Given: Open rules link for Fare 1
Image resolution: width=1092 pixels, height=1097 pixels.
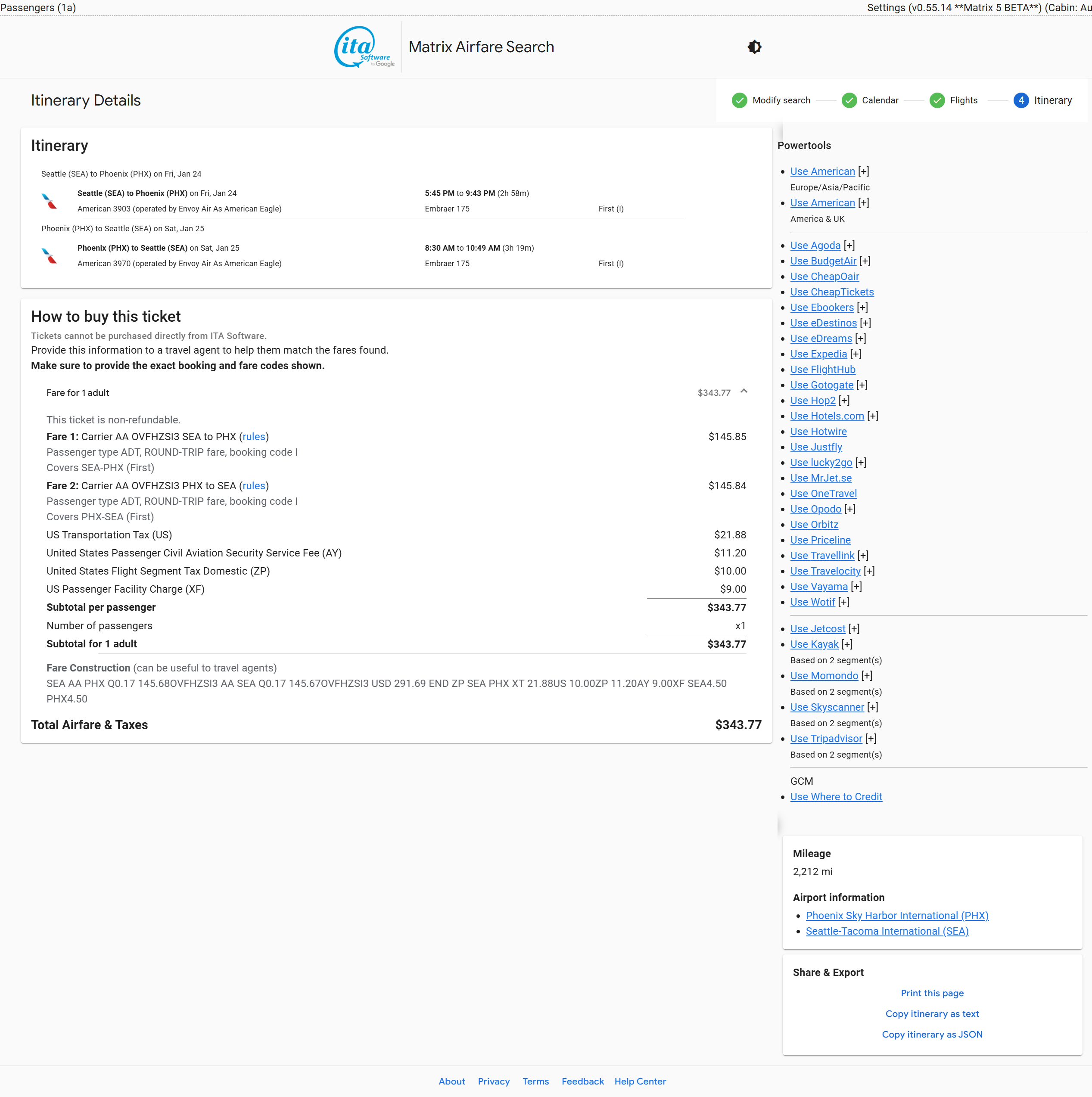Looking at the screenshot, I should [x=254, y=437].
